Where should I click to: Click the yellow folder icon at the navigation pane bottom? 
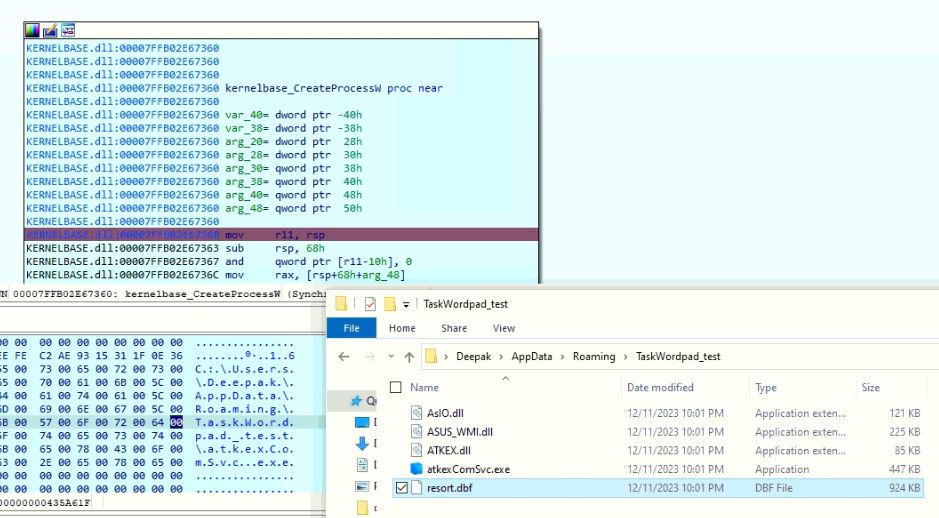(x=362, y=508)
